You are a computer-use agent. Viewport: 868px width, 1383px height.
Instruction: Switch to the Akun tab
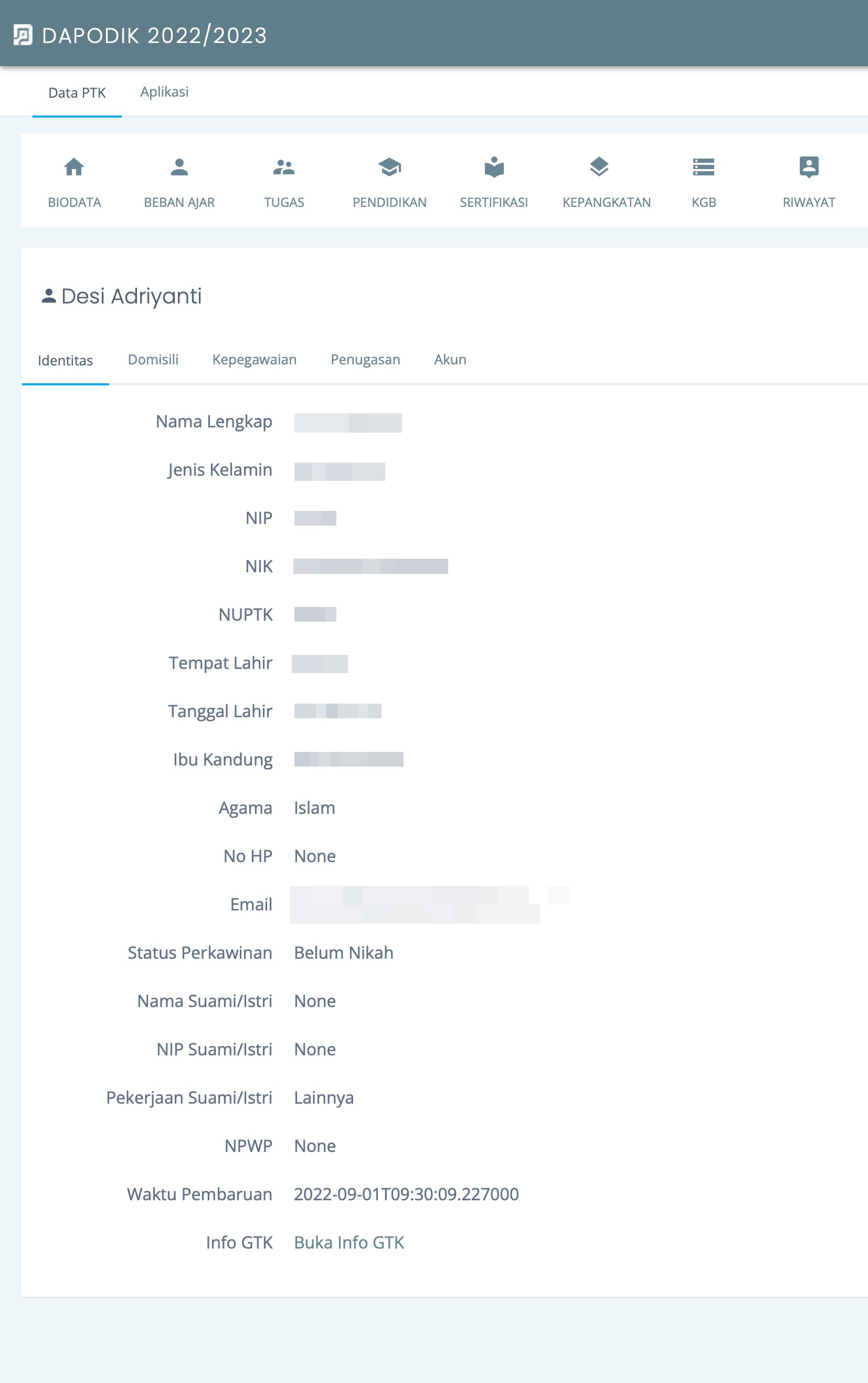450,360
